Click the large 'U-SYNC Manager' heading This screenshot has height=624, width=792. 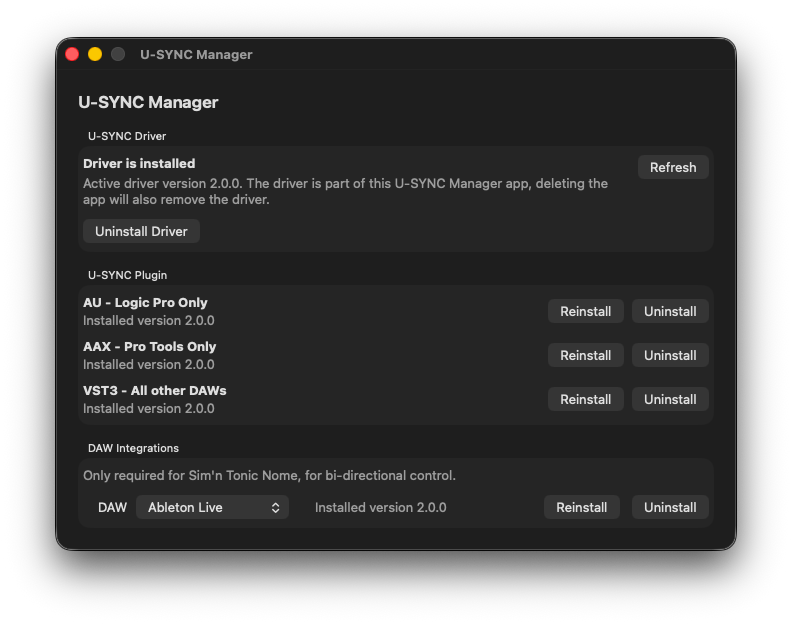148,102
